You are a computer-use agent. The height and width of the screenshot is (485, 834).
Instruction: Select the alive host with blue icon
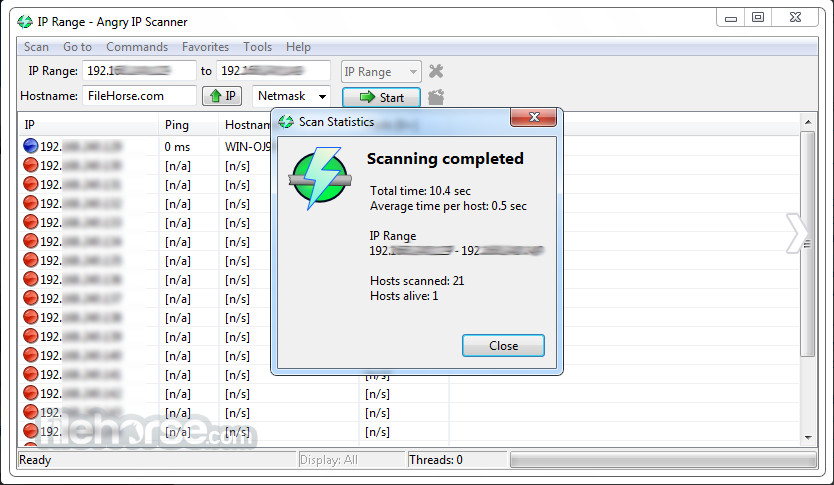pos(31,146)
